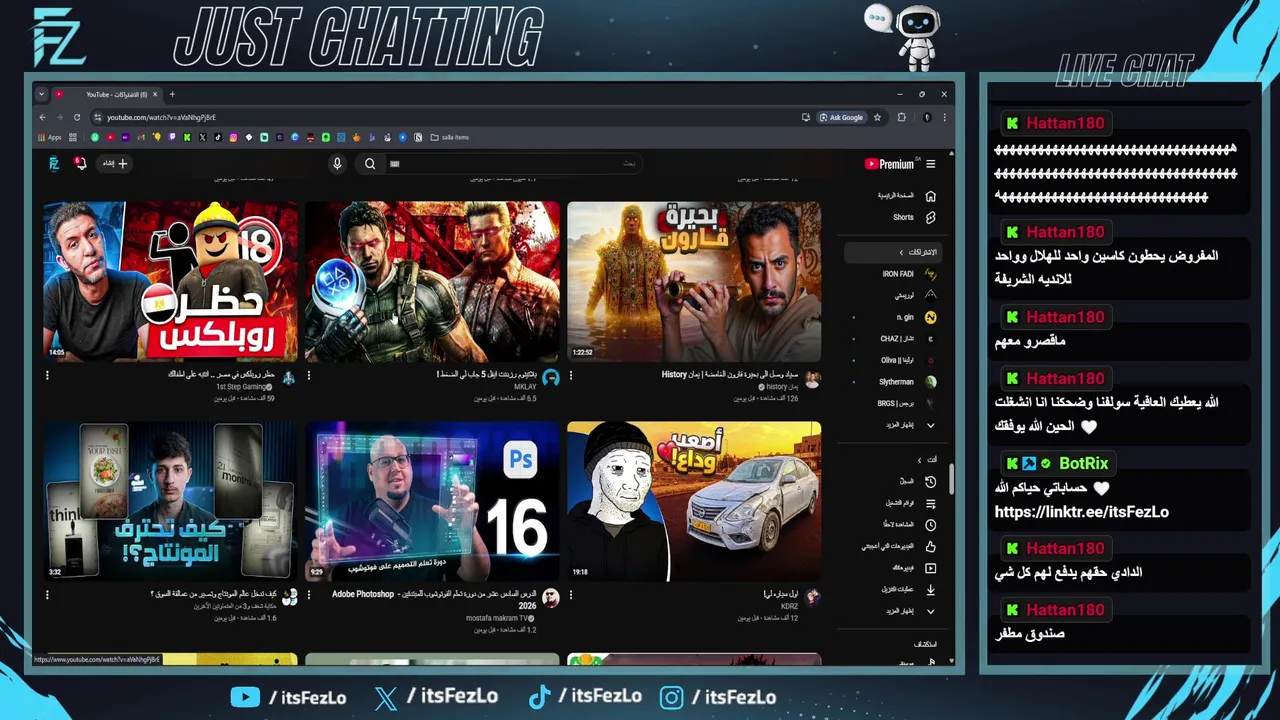
Task: Open the linktr.ee/itsFezLo link in chat
Action: [1081, 512]
